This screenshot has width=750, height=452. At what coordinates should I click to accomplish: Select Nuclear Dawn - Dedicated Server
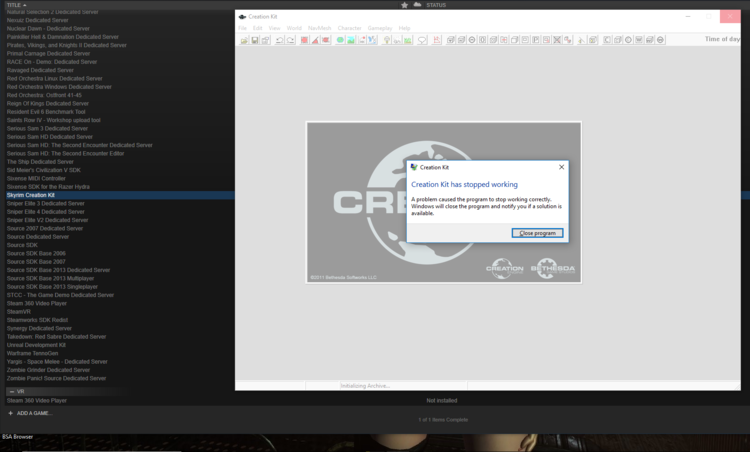[48, 29]
